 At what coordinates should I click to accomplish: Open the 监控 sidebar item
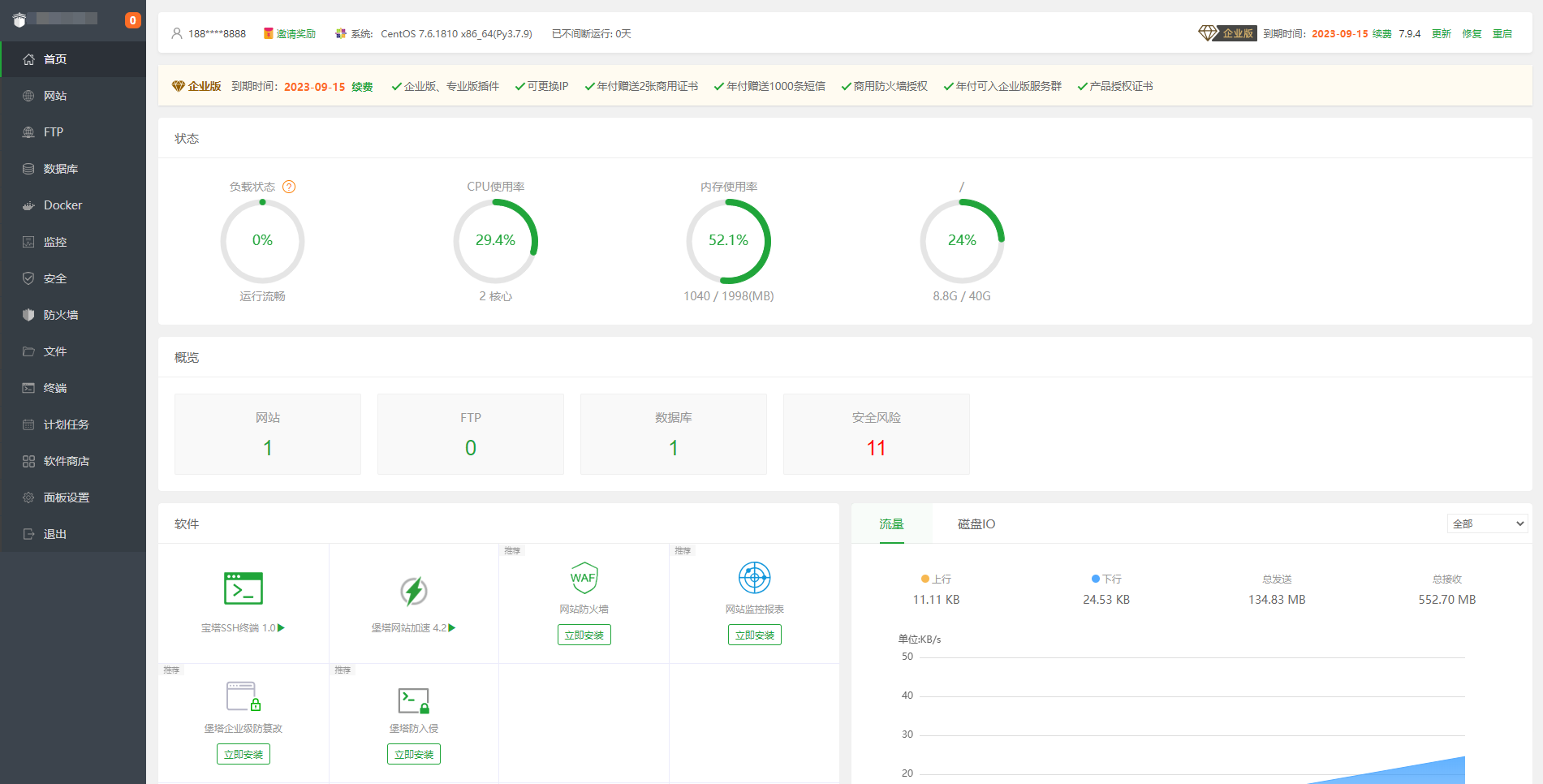click(x=73, y=242)
